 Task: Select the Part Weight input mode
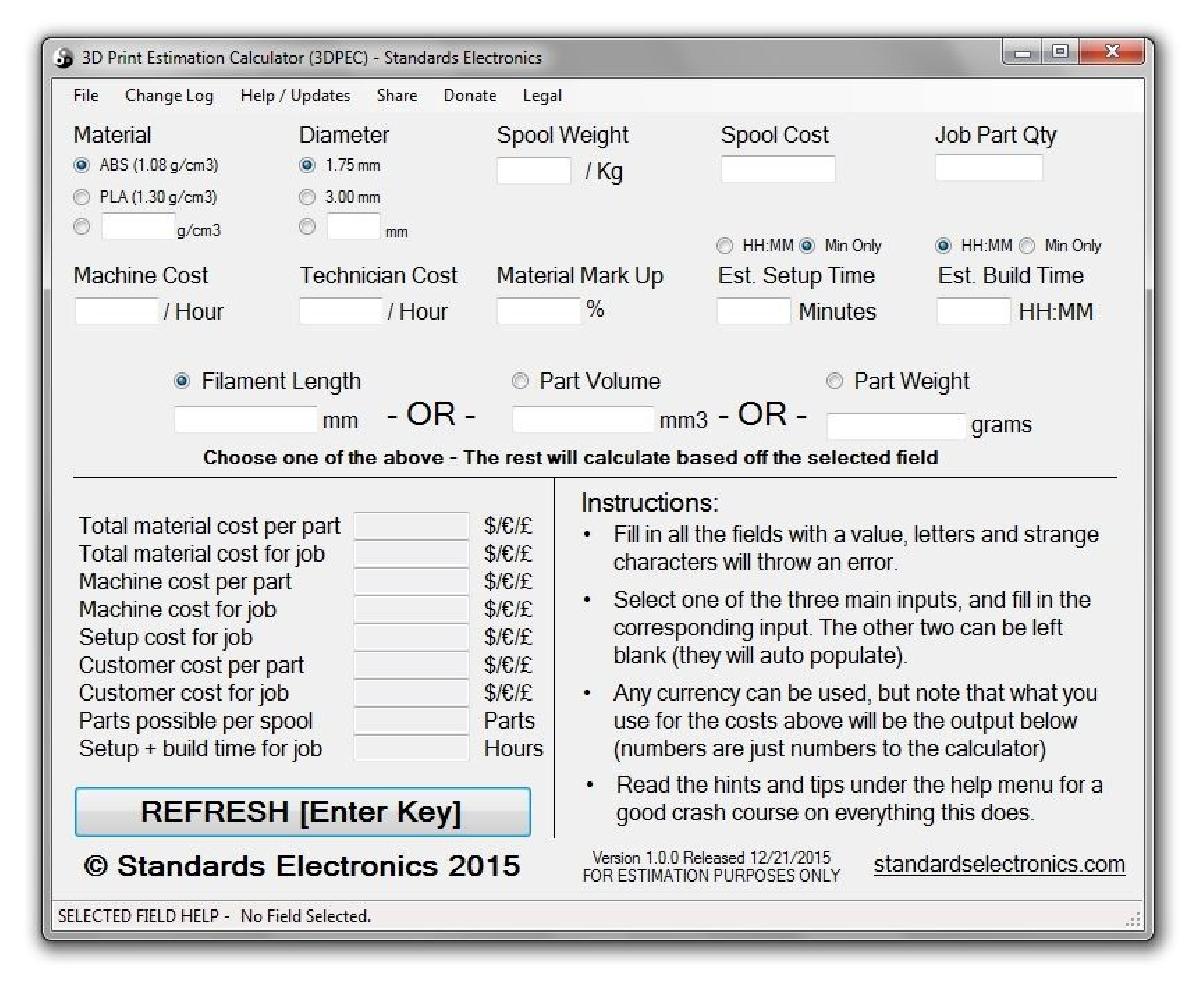tap(834, 381)
